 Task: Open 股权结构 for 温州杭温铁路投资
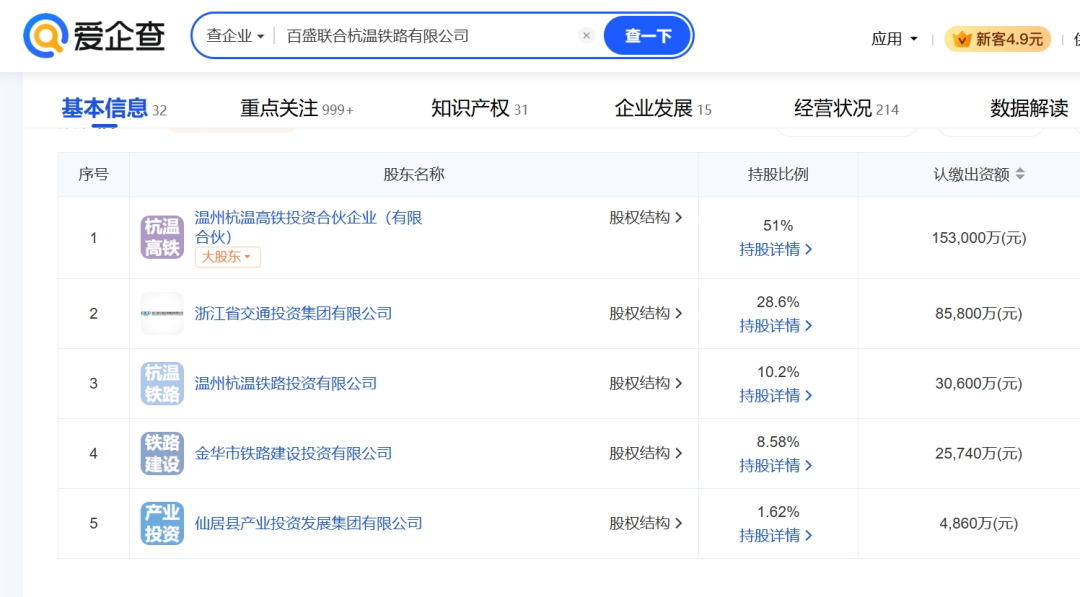pyautogui.click(x=645, y=384)
